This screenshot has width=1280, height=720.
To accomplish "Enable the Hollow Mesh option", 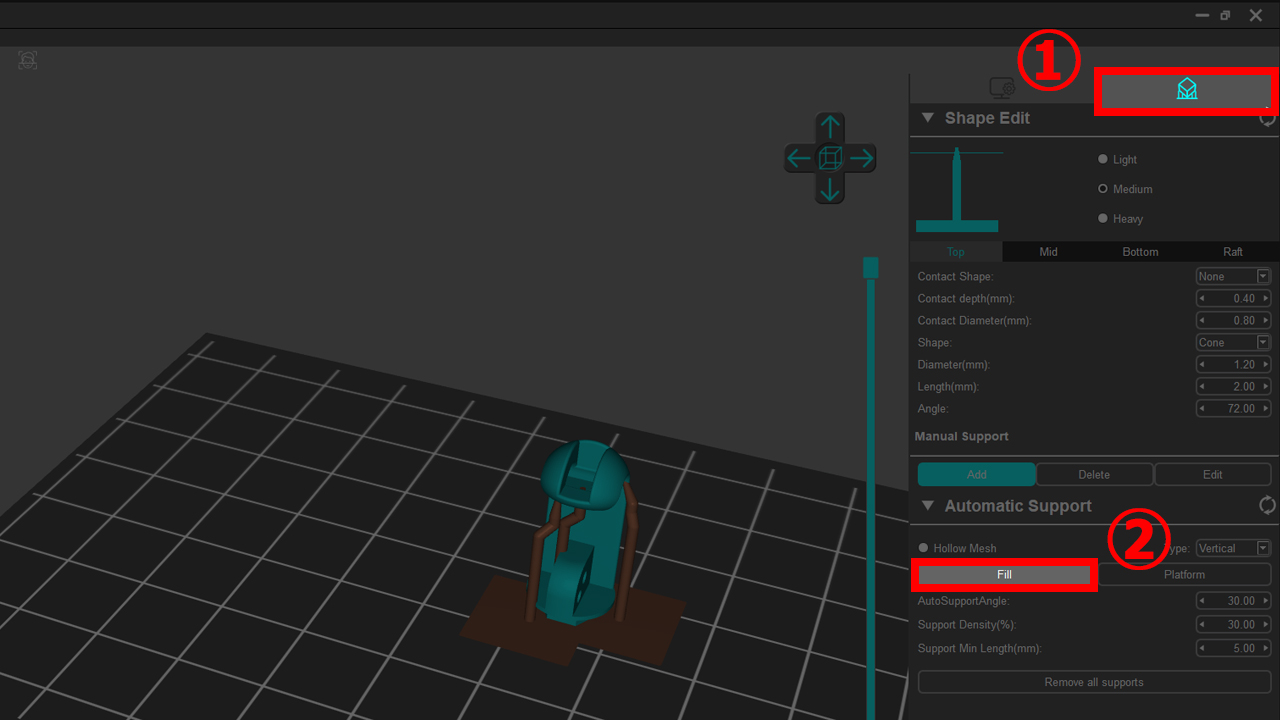I will click(924, 548).
